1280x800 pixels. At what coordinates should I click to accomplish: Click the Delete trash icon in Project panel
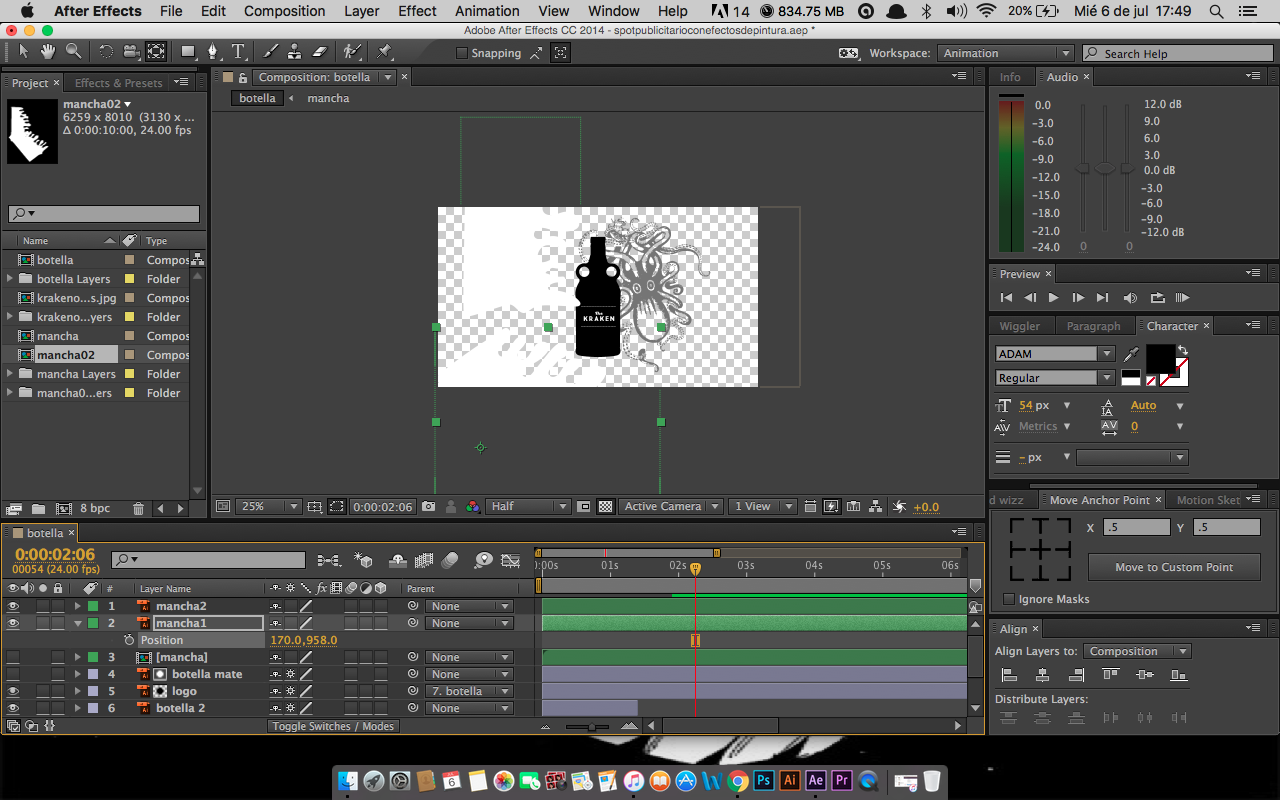click(x=138, y=509)
